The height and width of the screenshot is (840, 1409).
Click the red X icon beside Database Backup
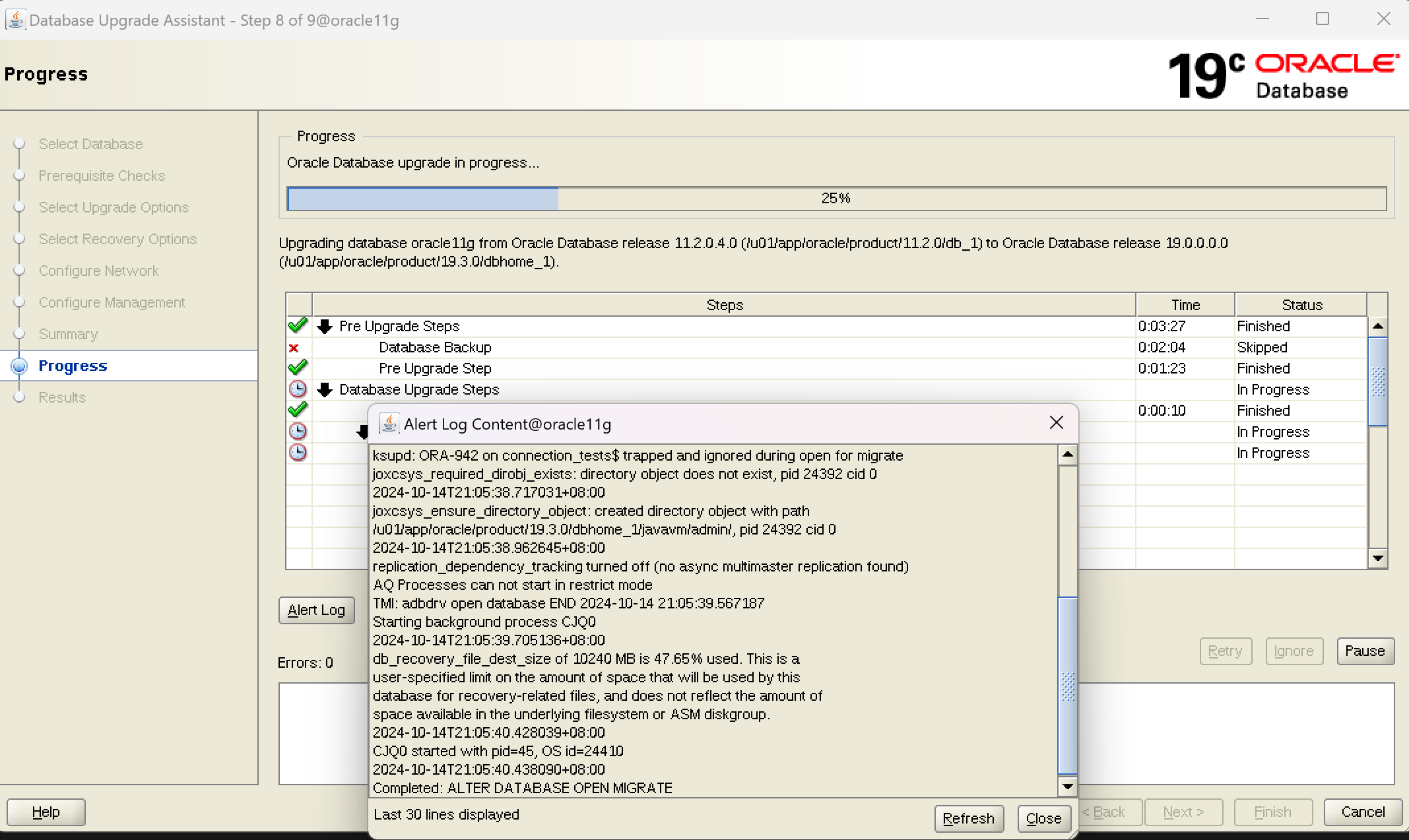pos(294,348)
